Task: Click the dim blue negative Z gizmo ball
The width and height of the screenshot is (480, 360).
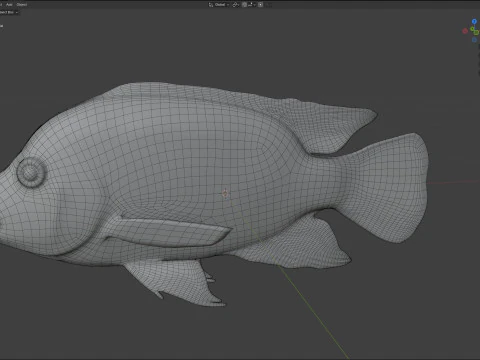Action: pos(474,40)
